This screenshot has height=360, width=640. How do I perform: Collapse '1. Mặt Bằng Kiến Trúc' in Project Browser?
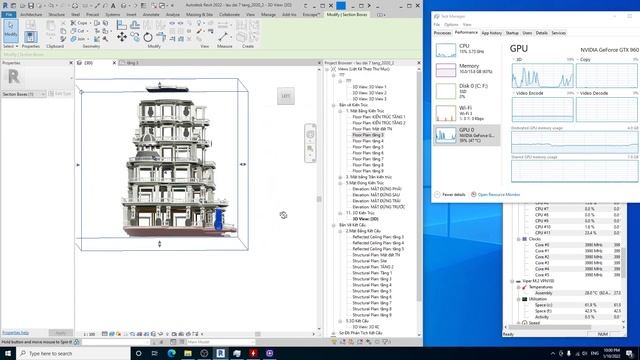click(340, 111)
